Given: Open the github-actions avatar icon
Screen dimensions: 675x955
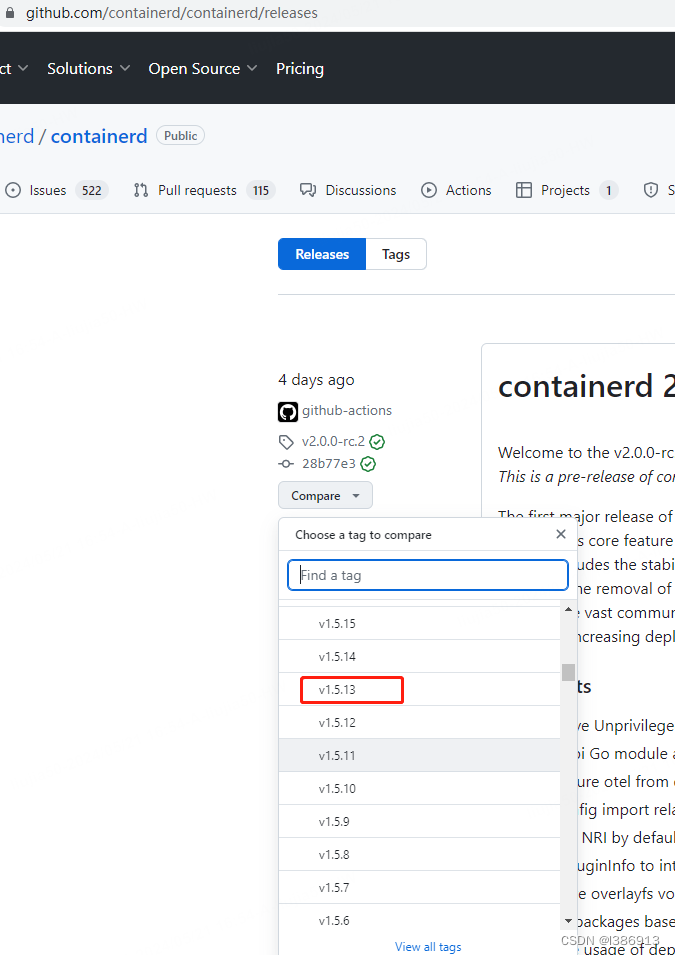Looking at the screenshot, I should [x=287, y=411].
